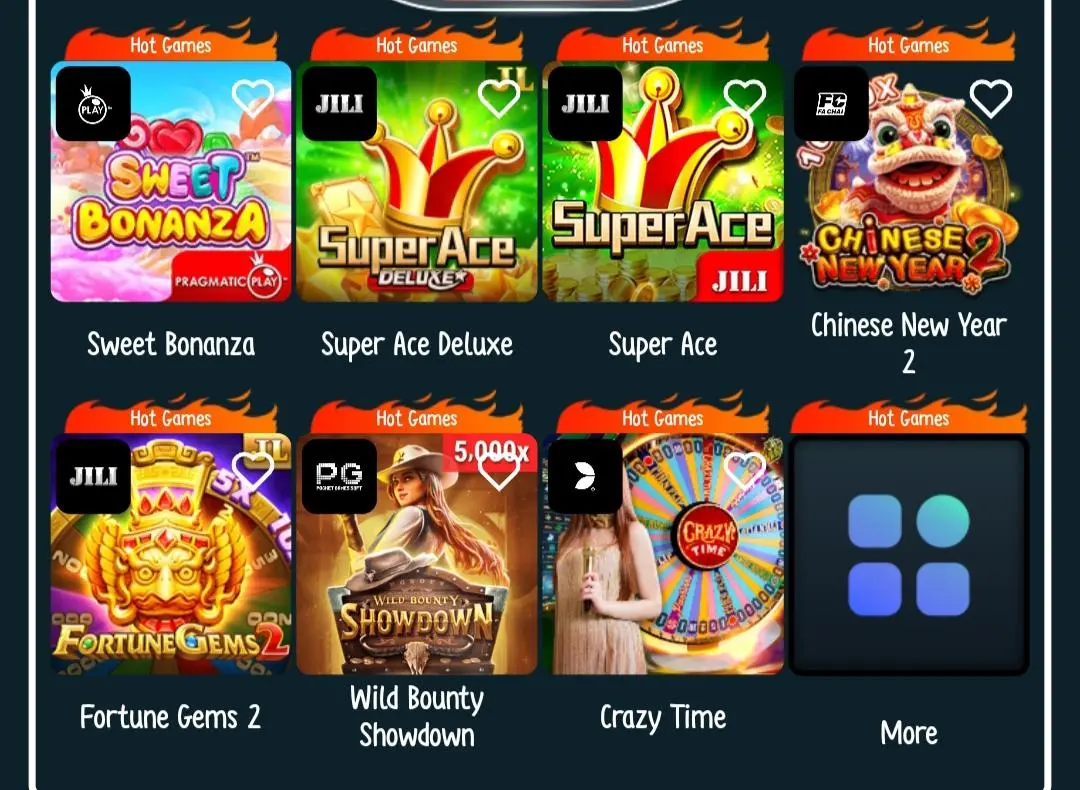Click the PG Pocket Games Soft logo
Image resolution: width=1080 pixels, height=790 pixels.
[339, 477]
